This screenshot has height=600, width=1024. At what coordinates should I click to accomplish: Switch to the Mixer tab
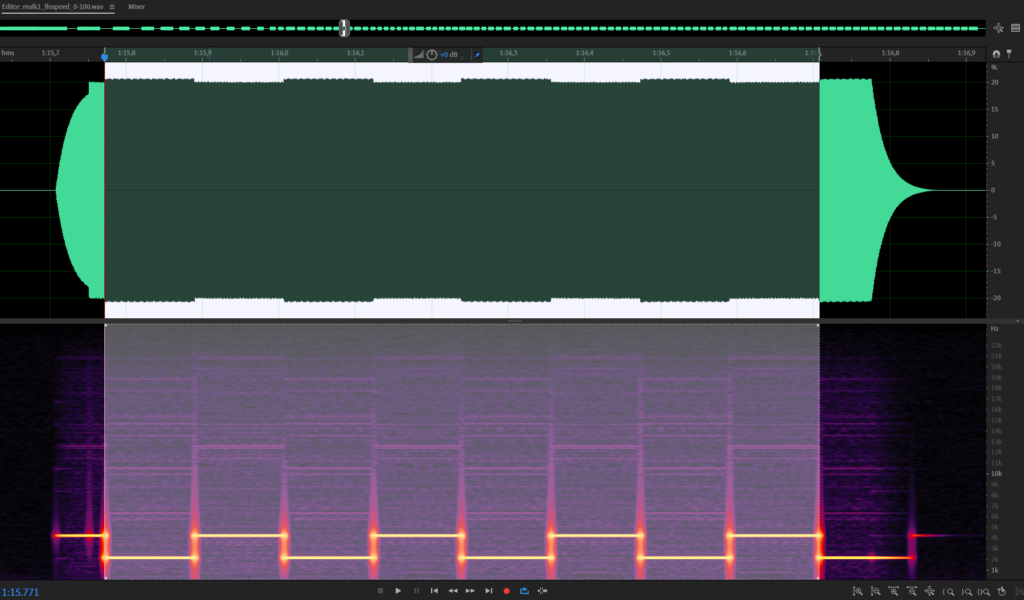pos(136,7)
